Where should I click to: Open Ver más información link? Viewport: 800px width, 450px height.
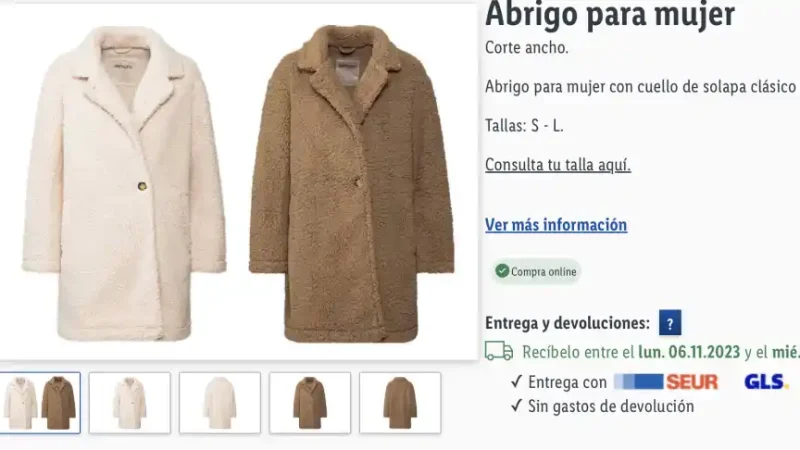tap(556, 225)
